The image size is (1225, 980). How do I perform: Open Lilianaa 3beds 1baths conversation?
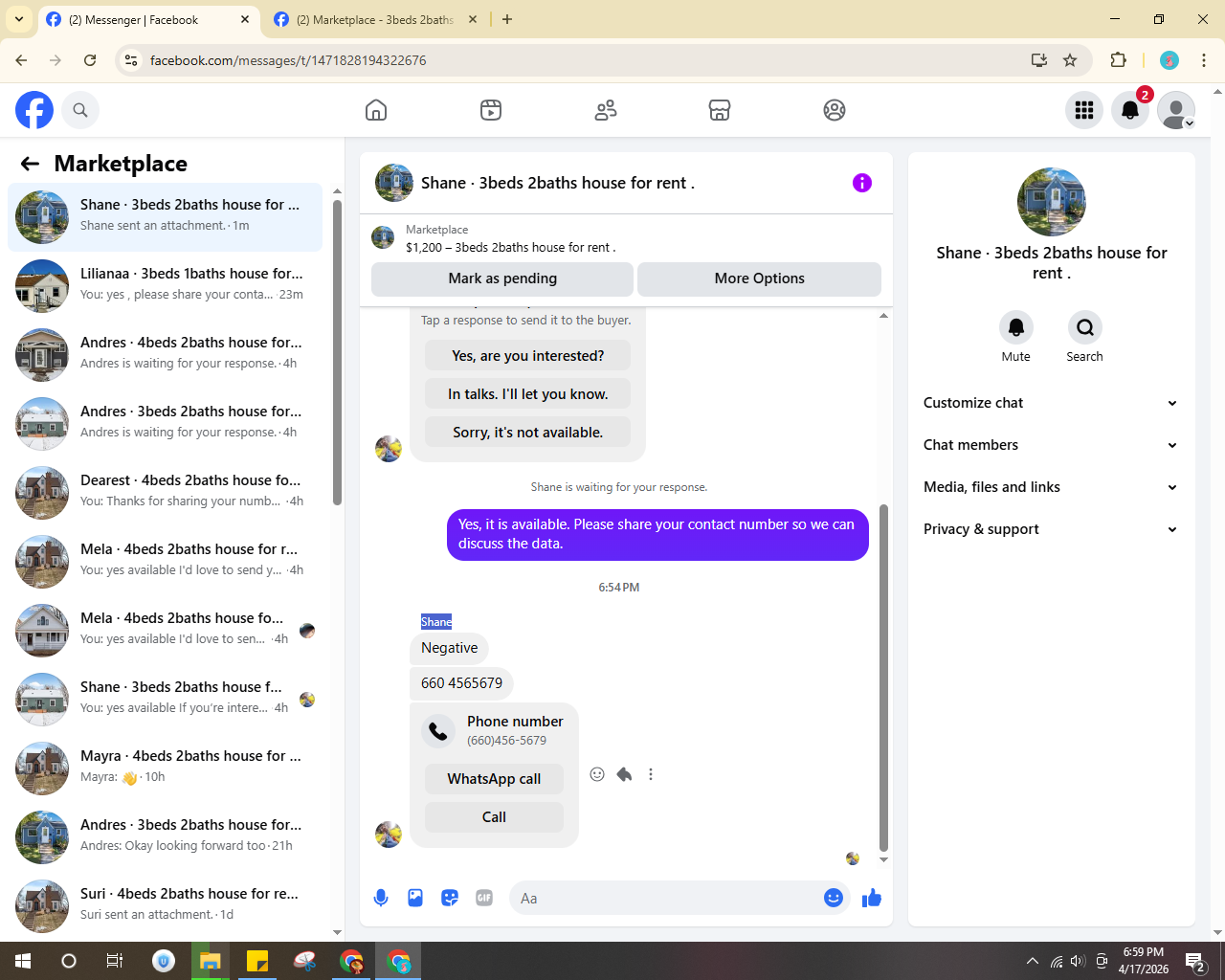pyautogui.click(x=165, y=284)
